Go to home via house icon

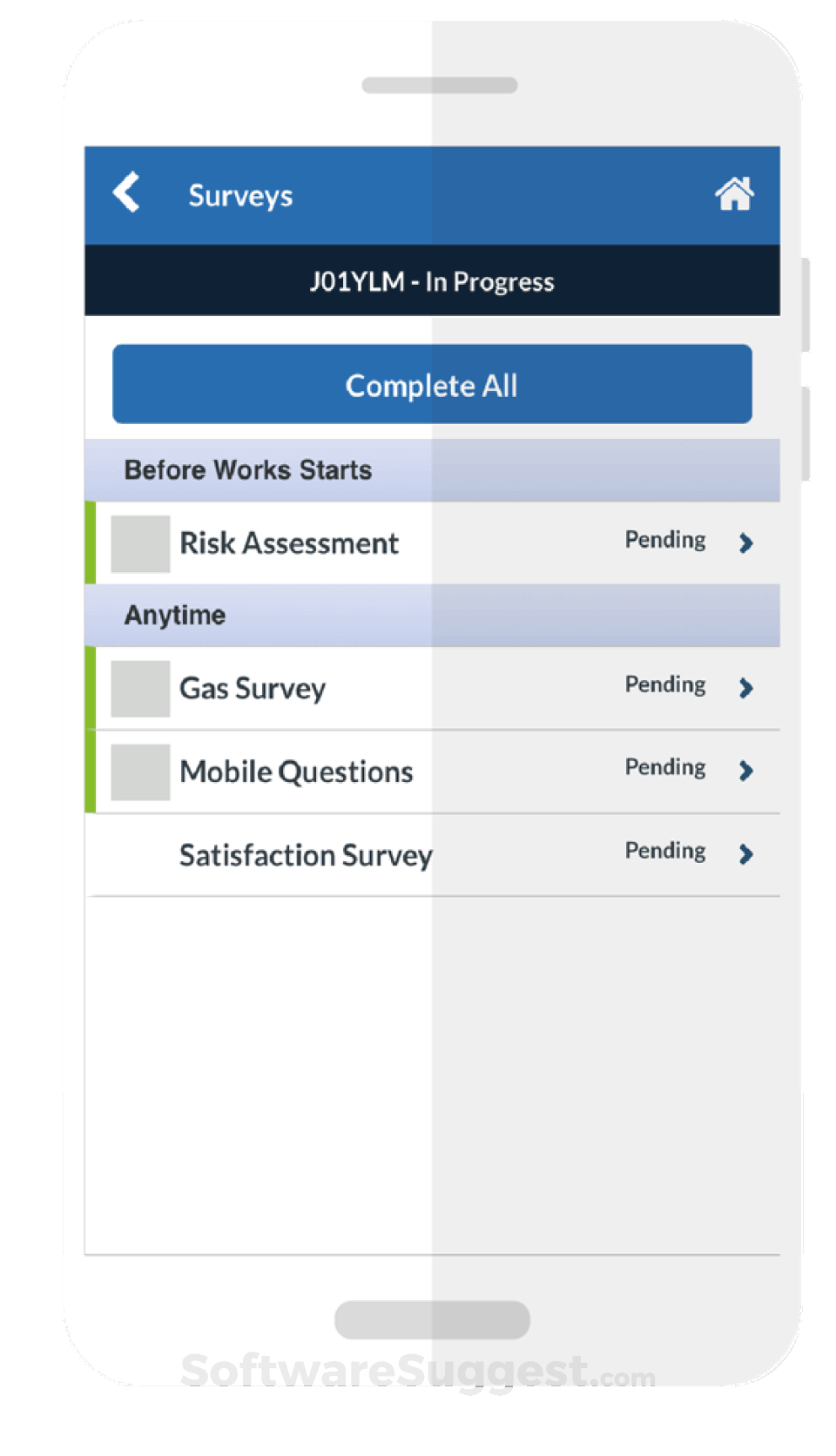click(x=734, y=193)
